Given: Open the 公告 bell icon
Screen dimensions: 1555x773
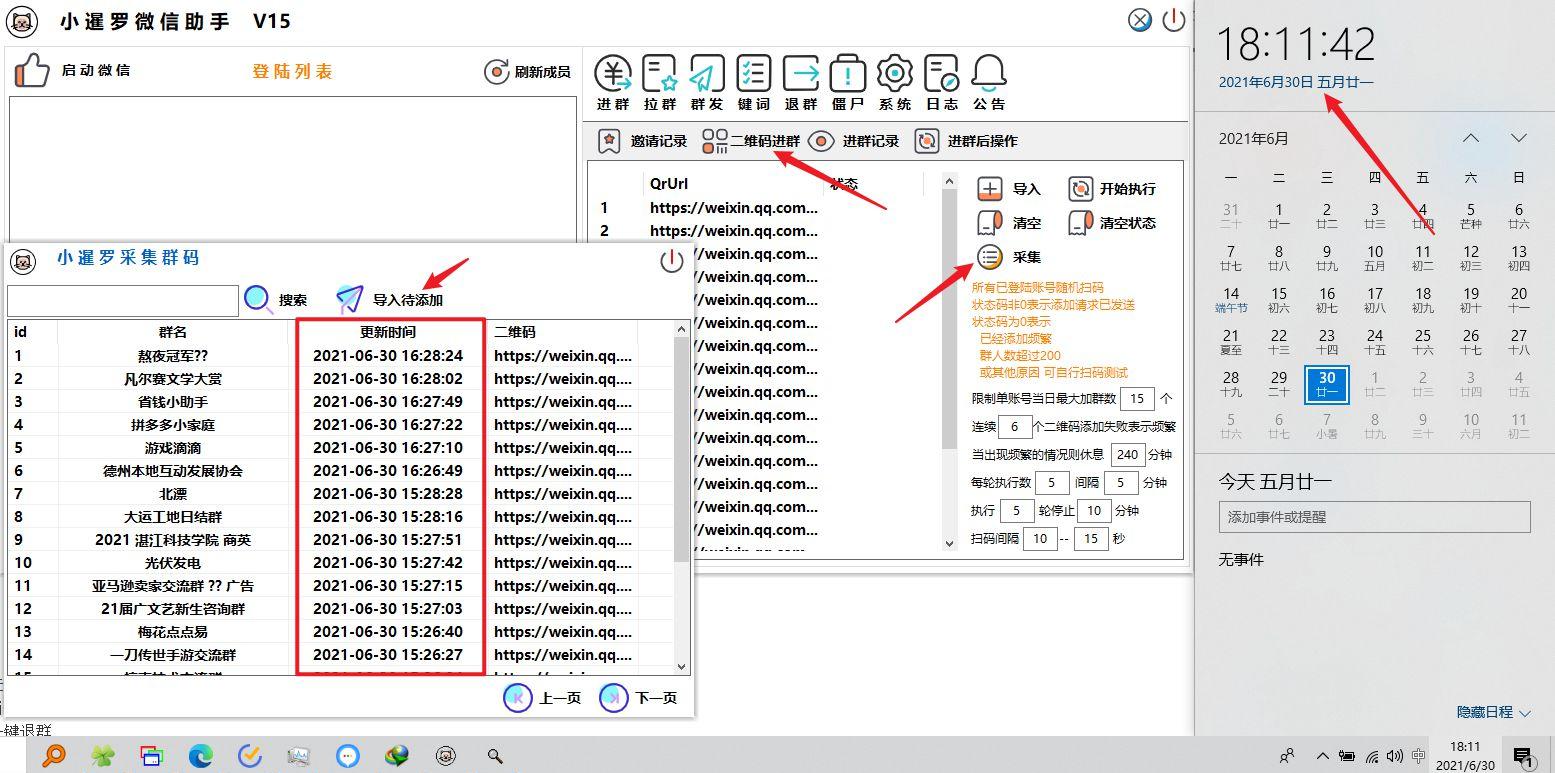Looking at the screenshot, I should click(989, 82).
